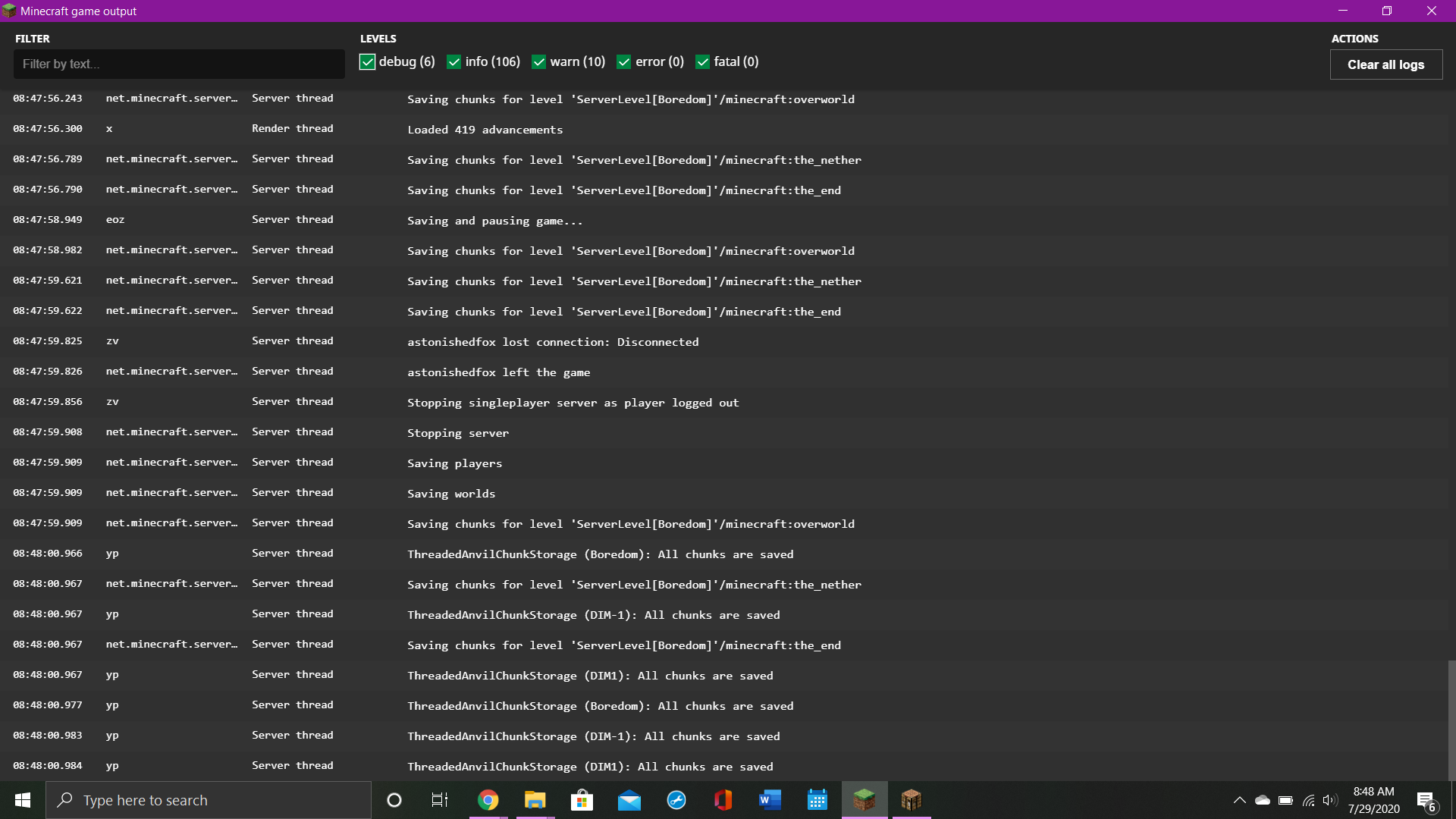
Task: Uncheck the fatal (0) level checkbox
Action: click(703, 62)
